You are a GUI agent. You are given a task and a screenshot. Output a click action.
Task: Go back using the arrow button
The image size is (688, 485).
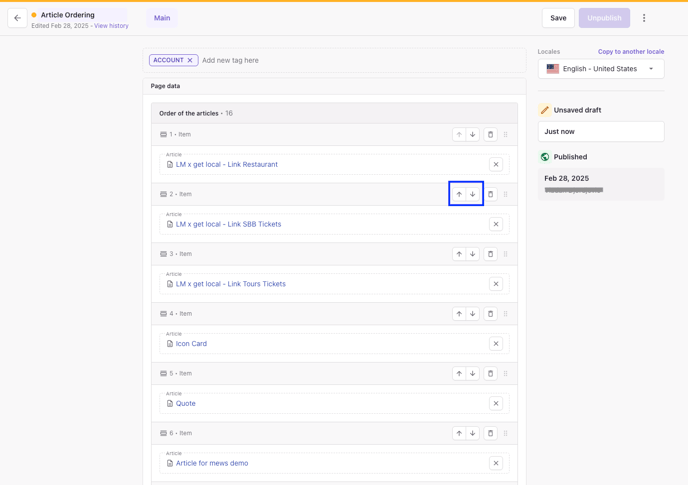coord(18,18)
